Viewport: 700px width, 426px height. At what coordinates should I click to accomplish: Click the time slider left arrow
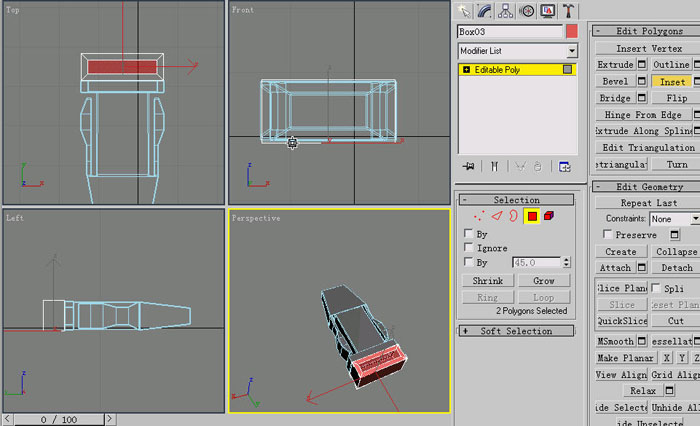coord(7,419)
